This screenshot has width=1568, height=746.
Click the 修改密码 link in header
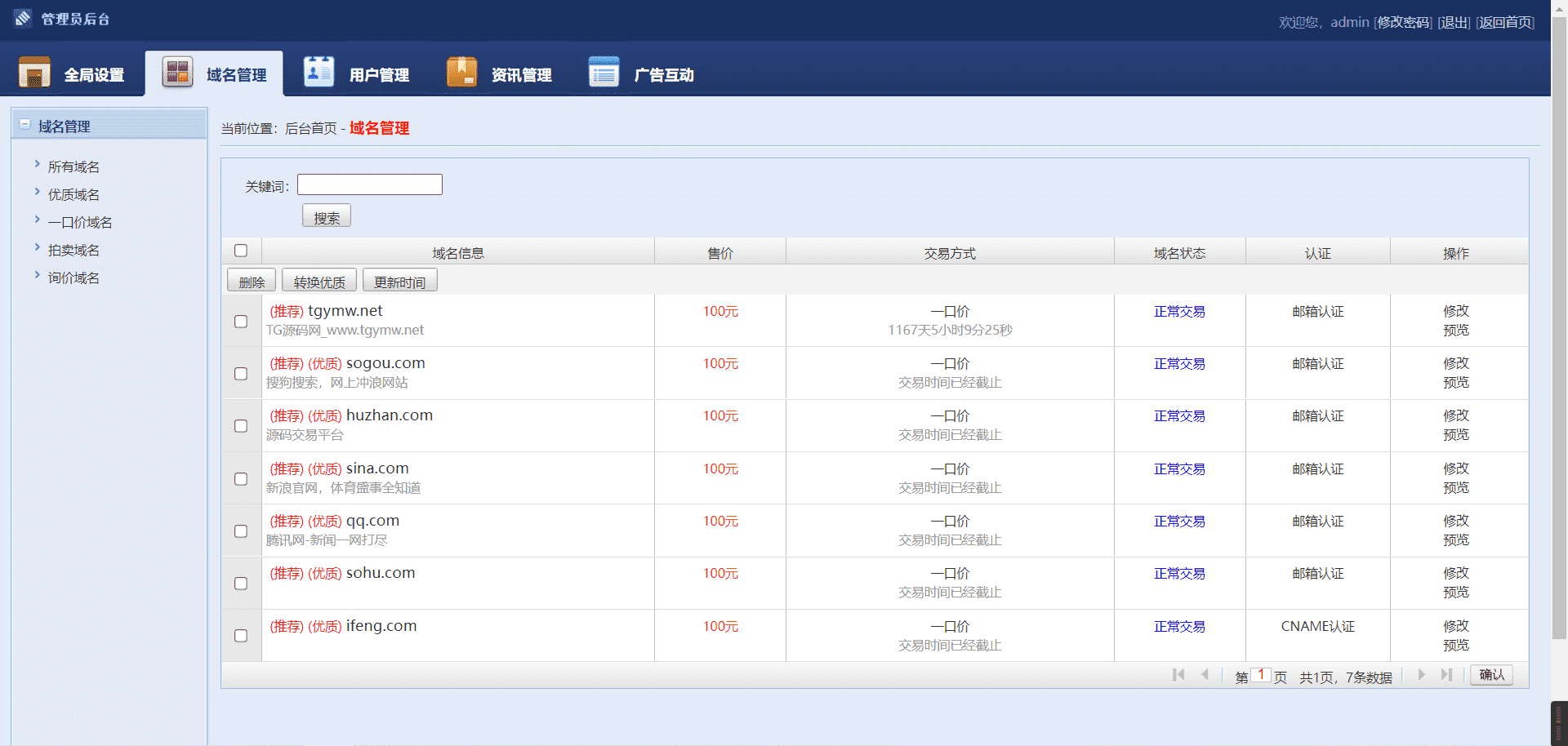(x=1403, y=23)
